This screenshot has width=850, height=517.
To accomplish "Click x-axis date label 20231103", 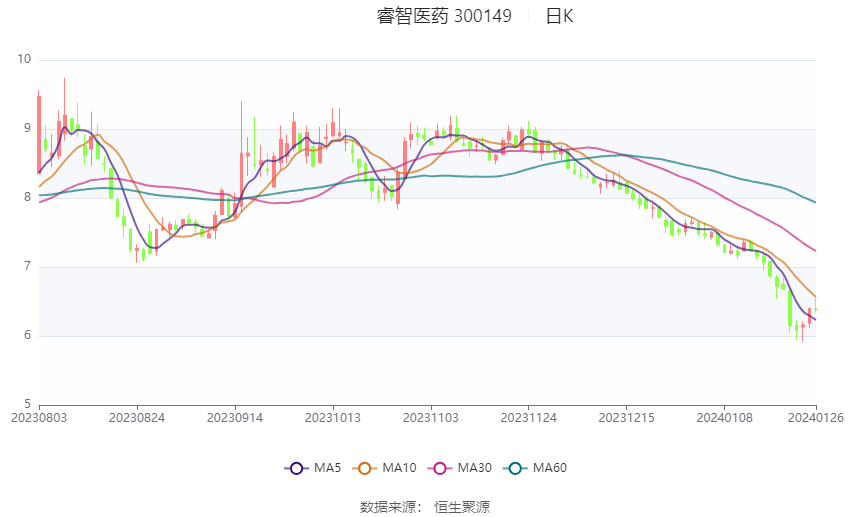I will point(431,418).
